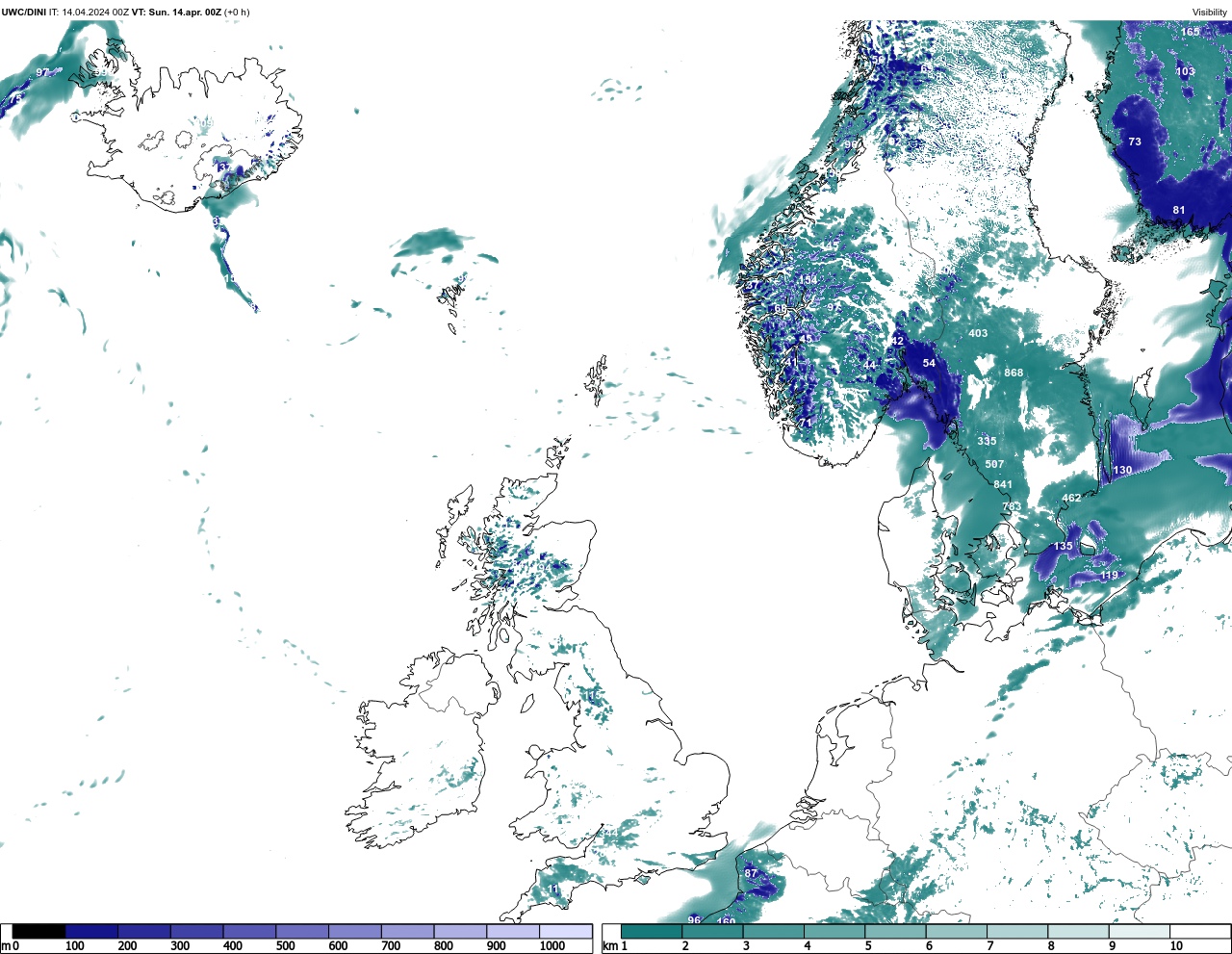1232x954 pixels.
Task: Select the km legend swatch between 5 and 6
Action: 896,931
